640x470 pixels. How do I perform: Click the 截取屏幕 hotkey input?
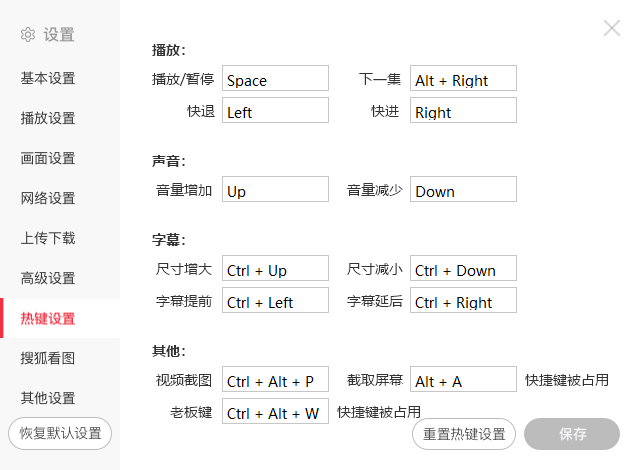point(463,380)
